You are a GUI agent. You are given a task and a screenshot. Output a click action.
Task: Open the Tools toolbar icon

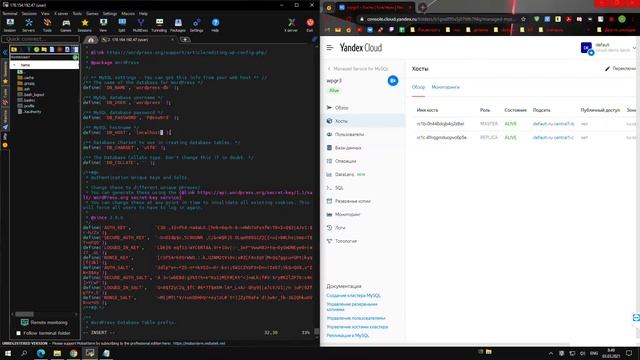coord(47,25)
